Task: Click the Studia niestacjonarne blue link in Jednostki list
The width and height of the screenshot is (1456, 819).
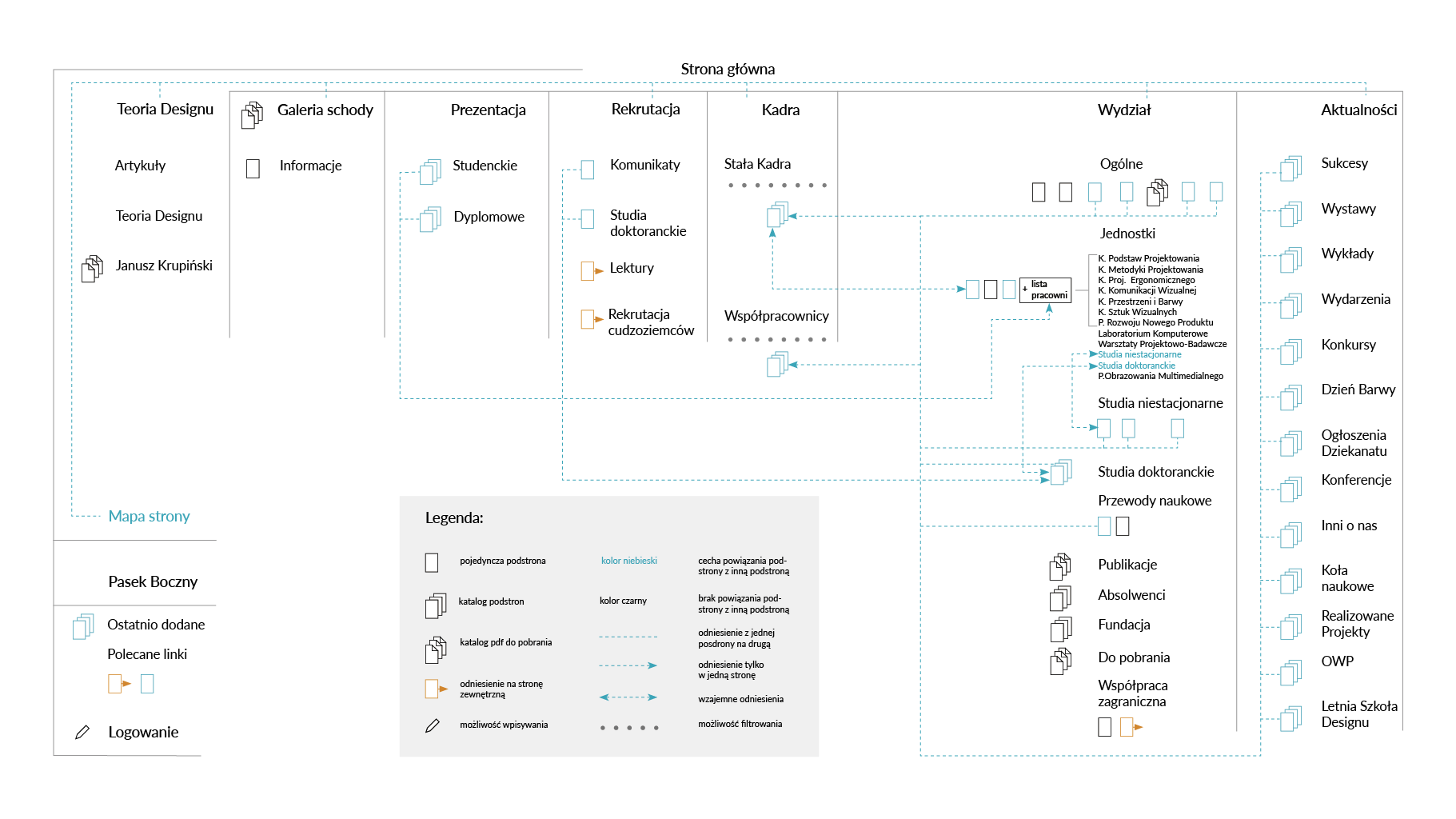Action: coord(1139,354)
